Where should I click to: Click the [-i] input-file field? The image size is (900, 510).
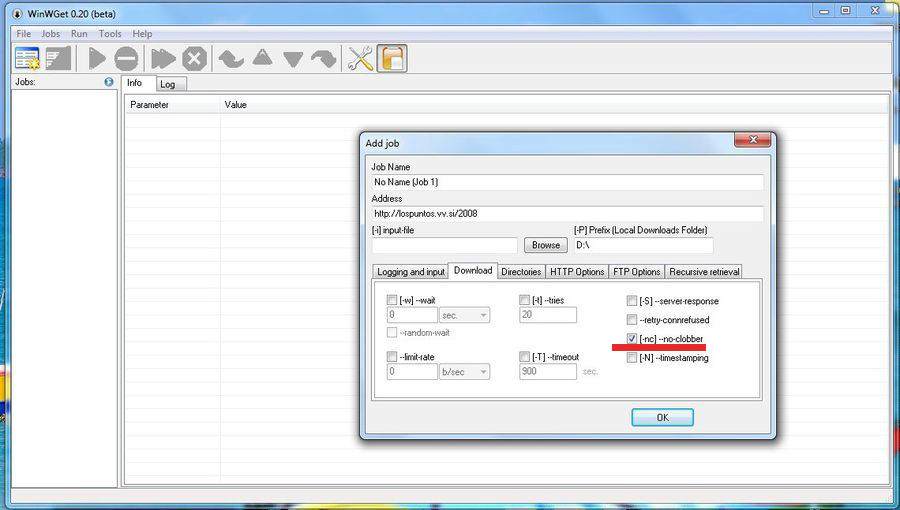click(444, 245)
